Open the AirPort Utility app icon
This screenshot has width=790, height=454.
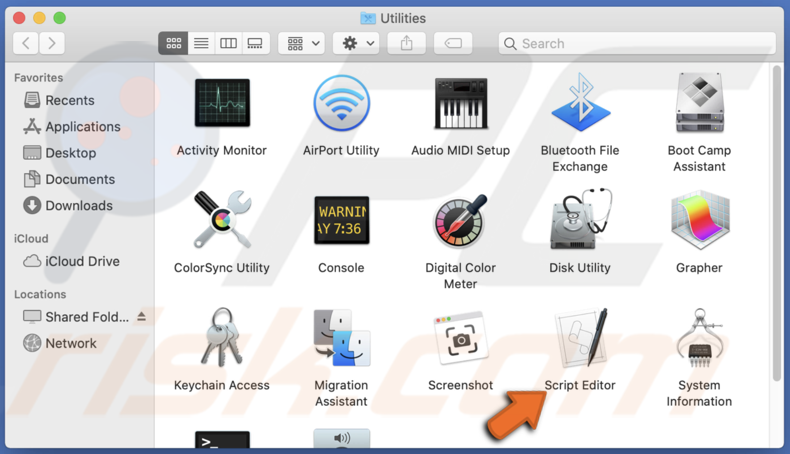(342, 103)
